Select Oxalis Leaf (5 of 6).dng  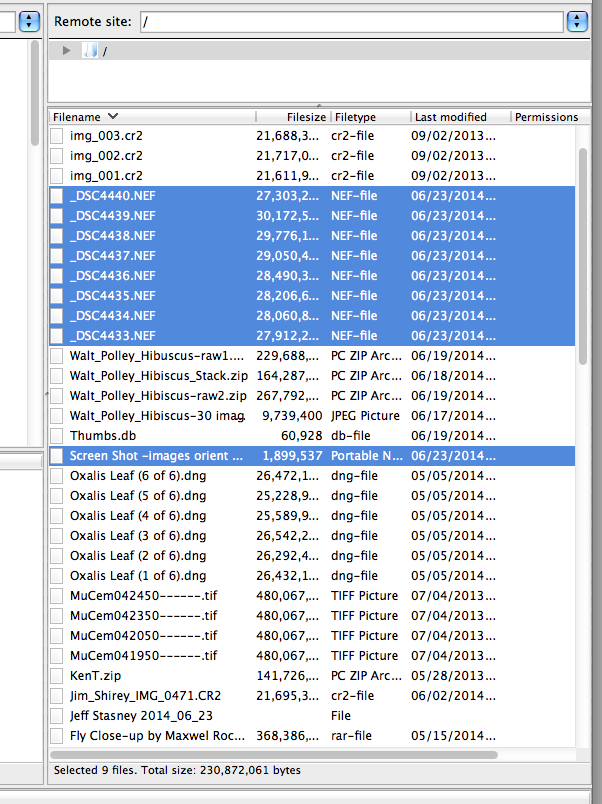312,496
